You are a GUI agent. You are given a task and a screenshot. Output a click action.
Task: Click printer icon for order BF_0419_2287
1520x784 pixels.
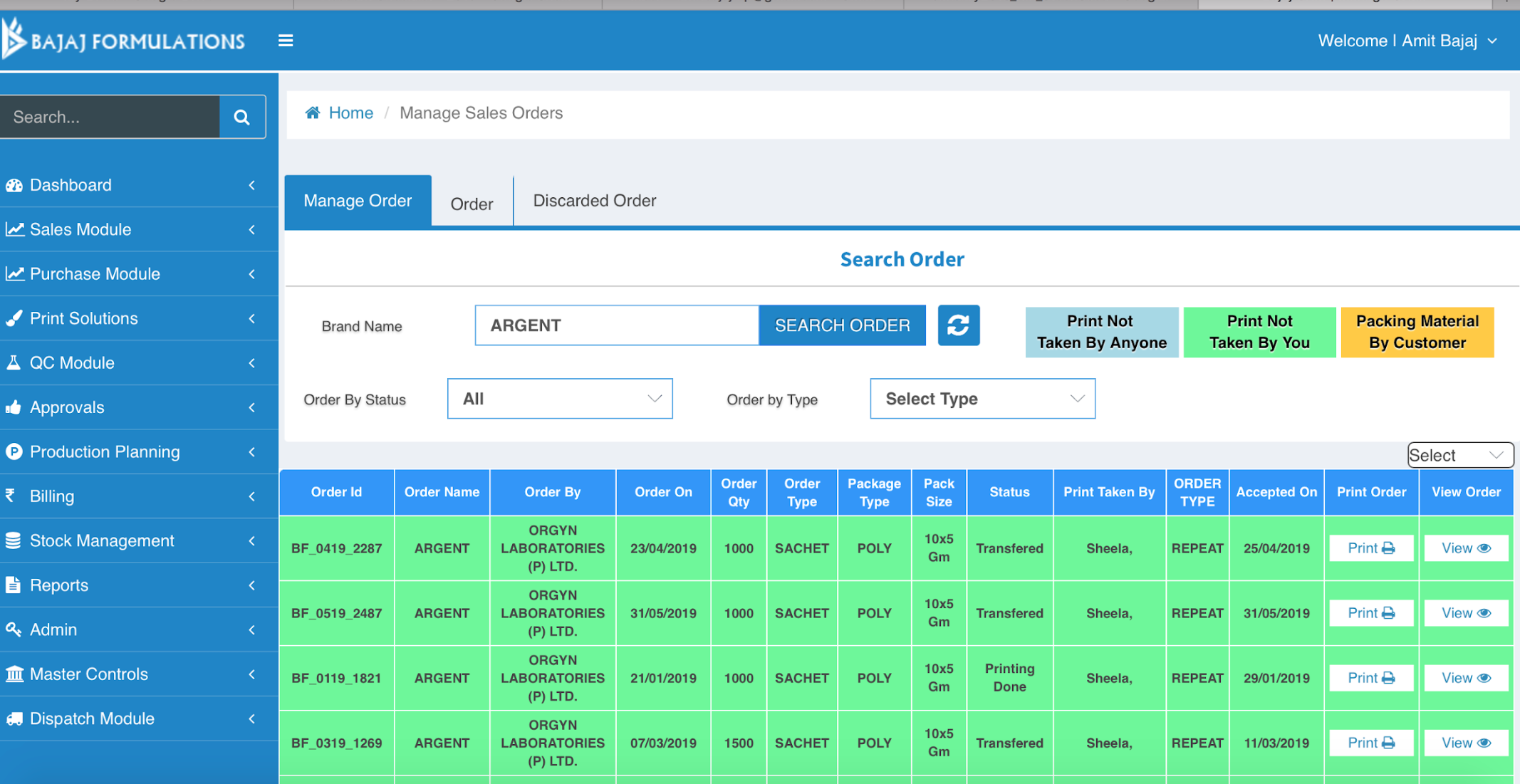[1388, 548]
